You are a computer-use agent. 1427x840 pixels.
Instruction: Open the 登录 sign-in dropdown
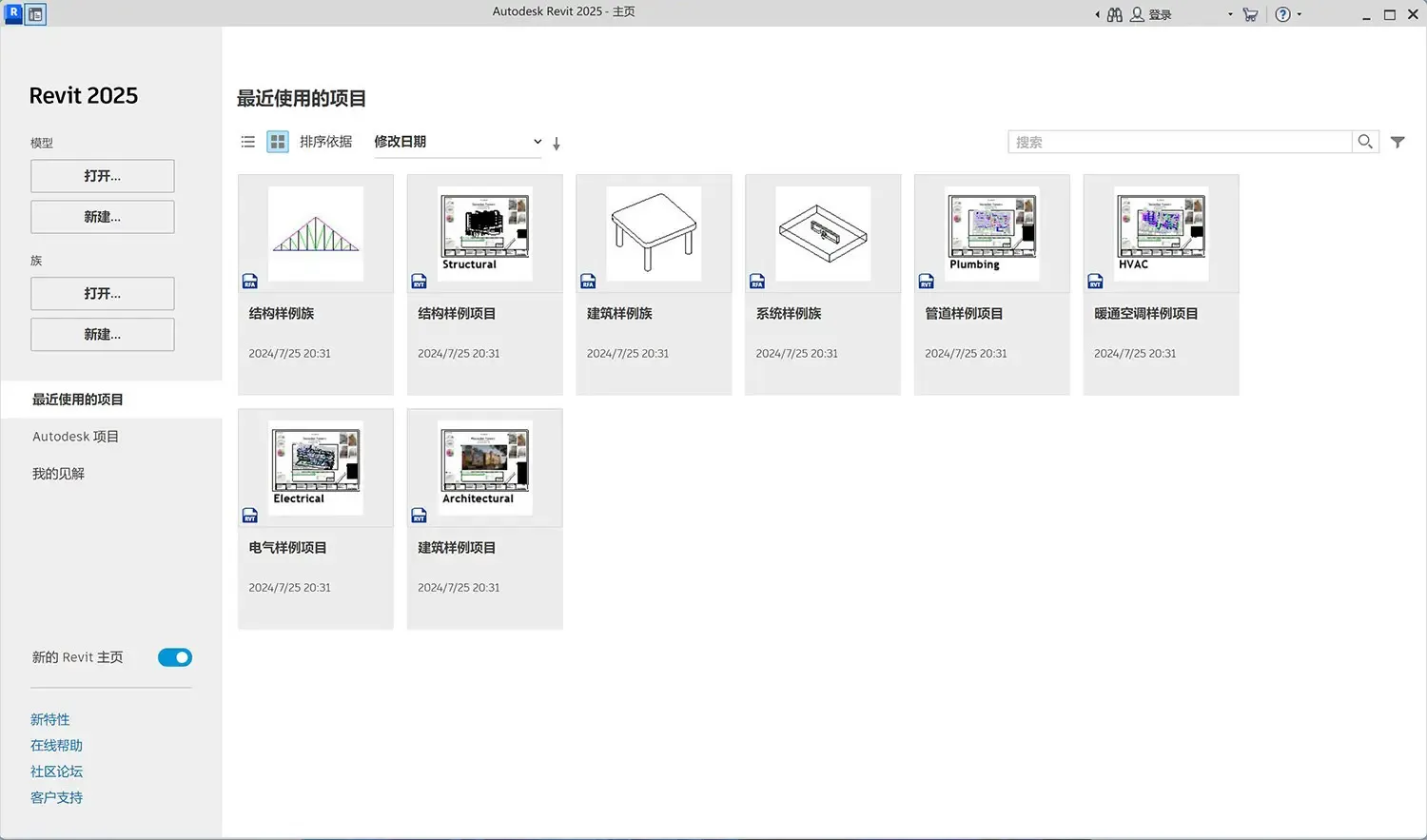coord(1229,14)
